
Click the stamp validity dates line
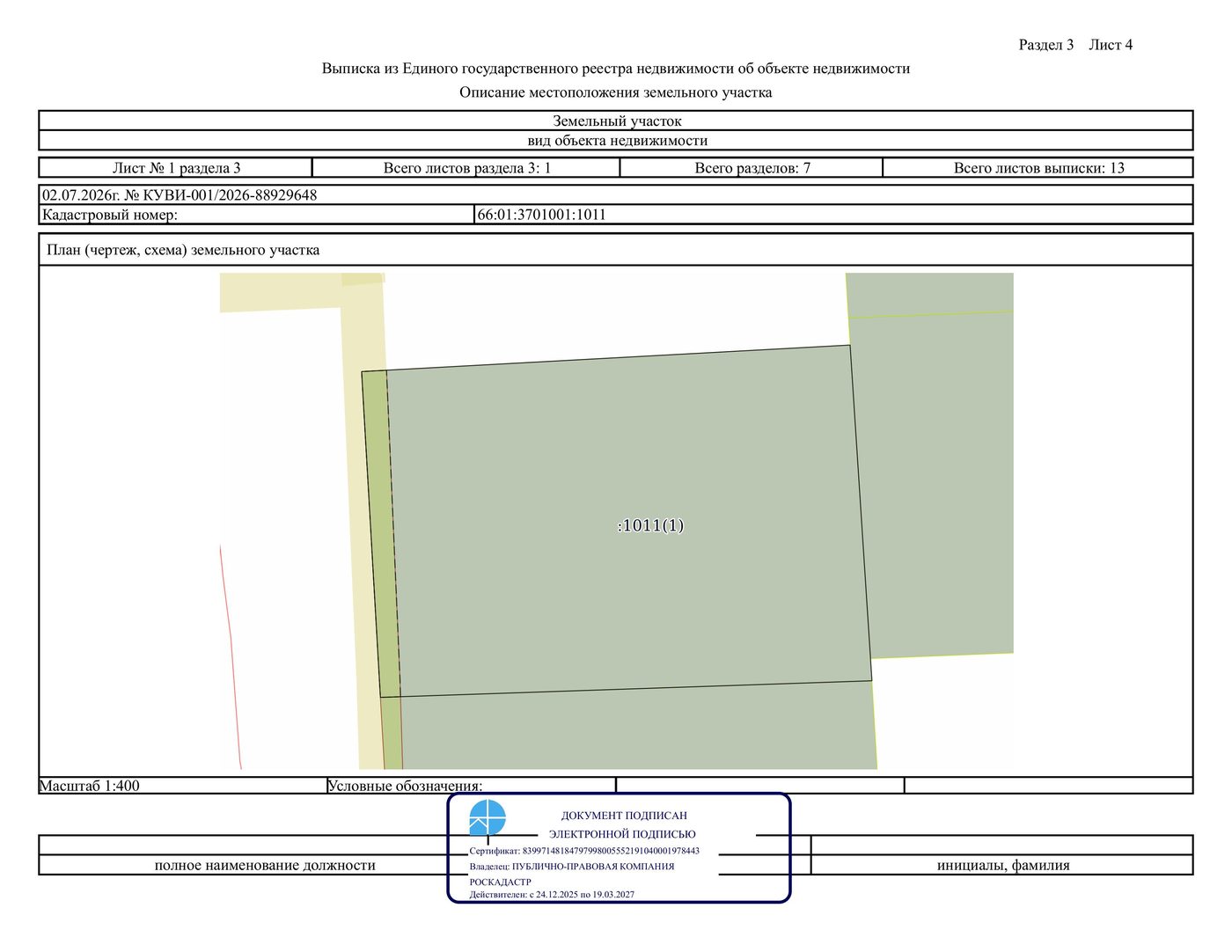click(x=552, y=895)
